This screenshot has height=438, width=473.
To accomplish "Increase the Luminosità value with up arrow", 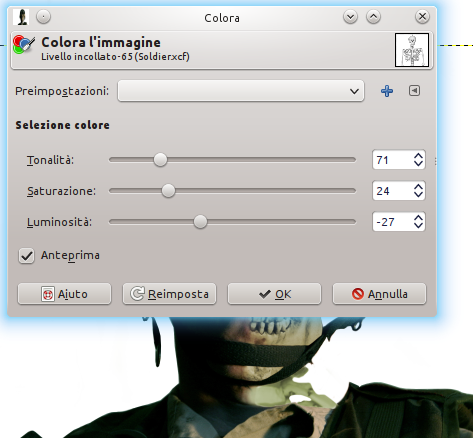I will (418, 218).
